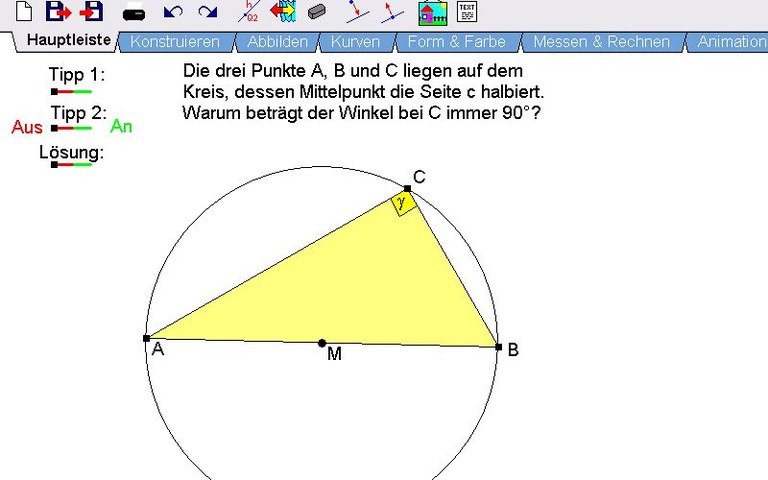Select midpoint M of side AB

[322, 343]
